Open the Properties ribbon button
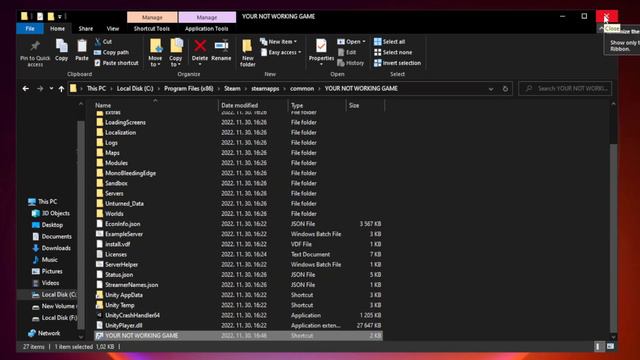The height and width of the screenshot is (360, 640). click(x=321, y=52)
